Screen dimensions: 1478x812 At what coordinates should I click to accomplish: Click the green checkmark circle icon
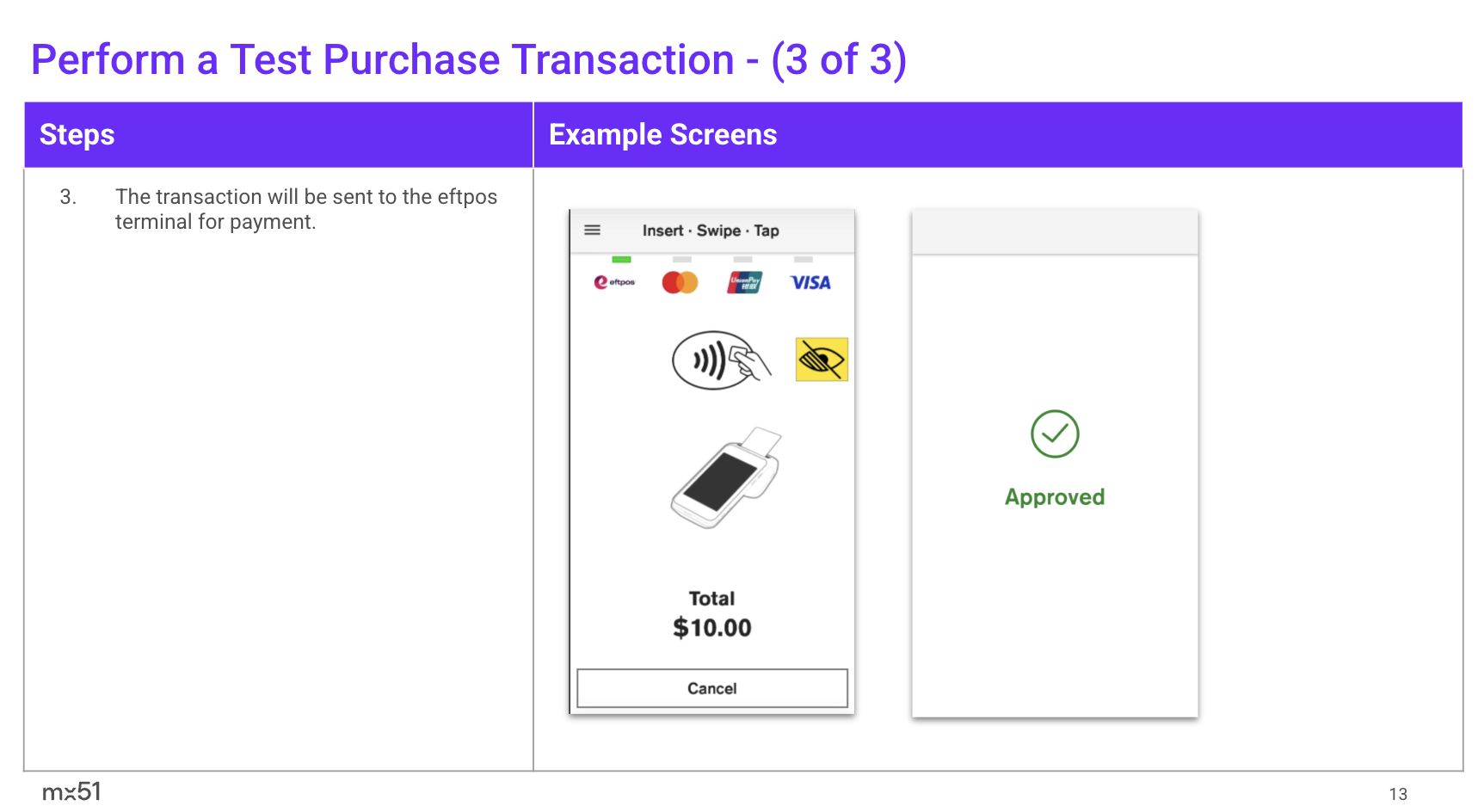[1054, 434]
